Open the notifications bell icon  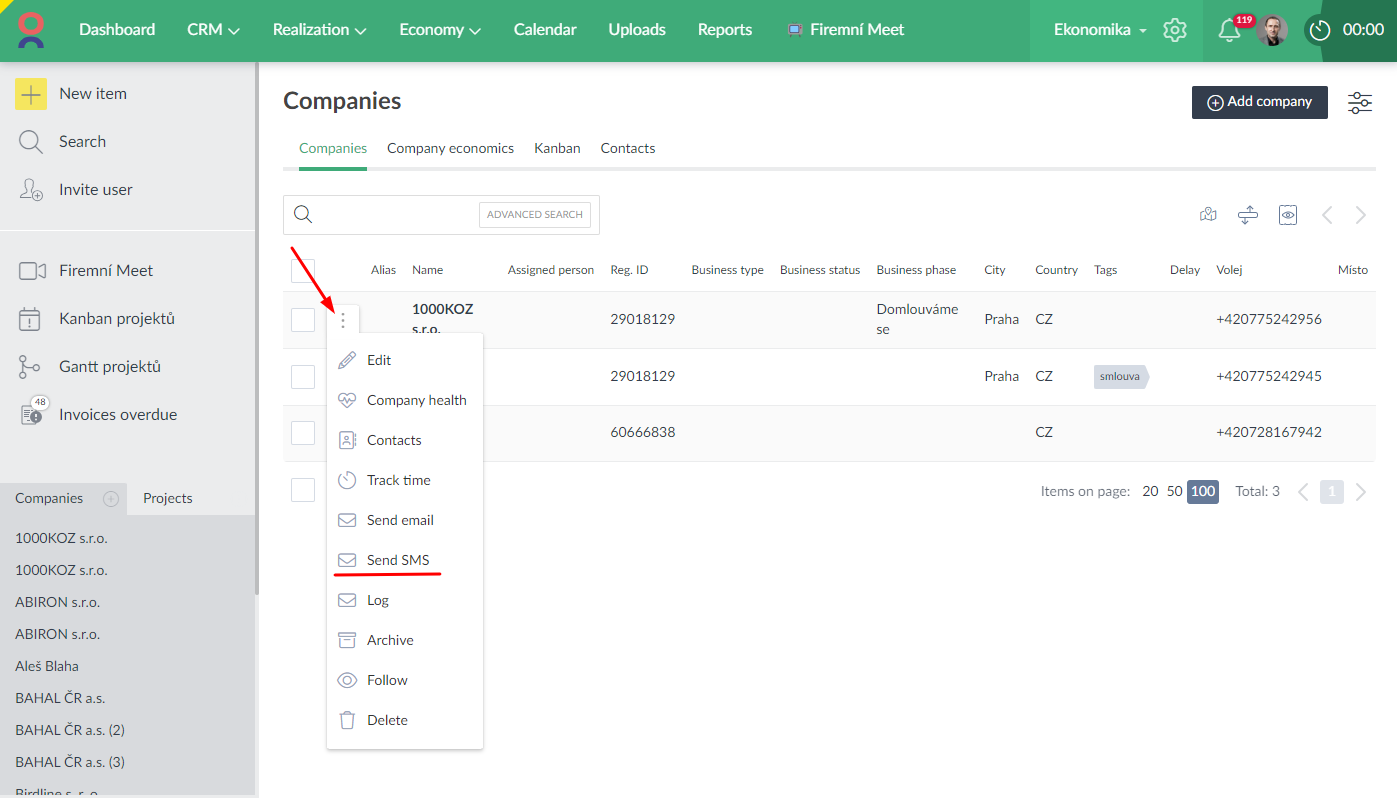tap(1229, 31)
